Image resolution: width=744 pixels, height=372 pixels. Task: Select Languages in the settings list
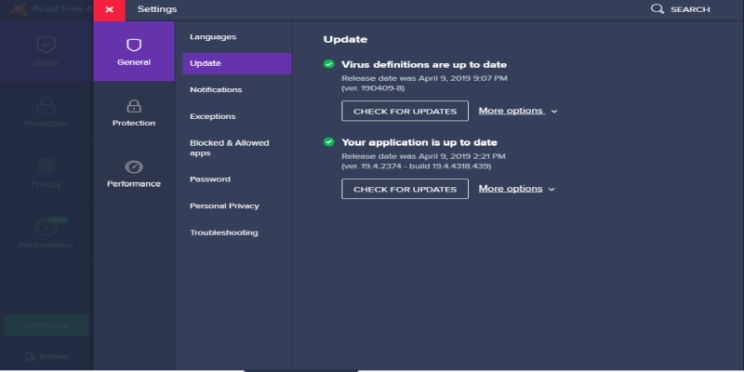(x=213, y=37)
